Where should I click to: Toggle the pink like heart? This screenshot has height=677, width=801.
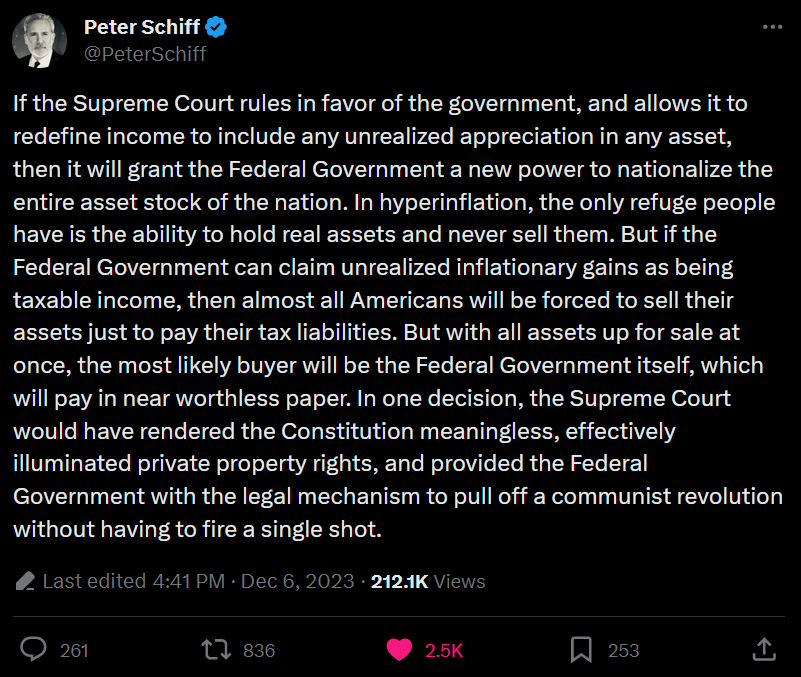(399, 650)
